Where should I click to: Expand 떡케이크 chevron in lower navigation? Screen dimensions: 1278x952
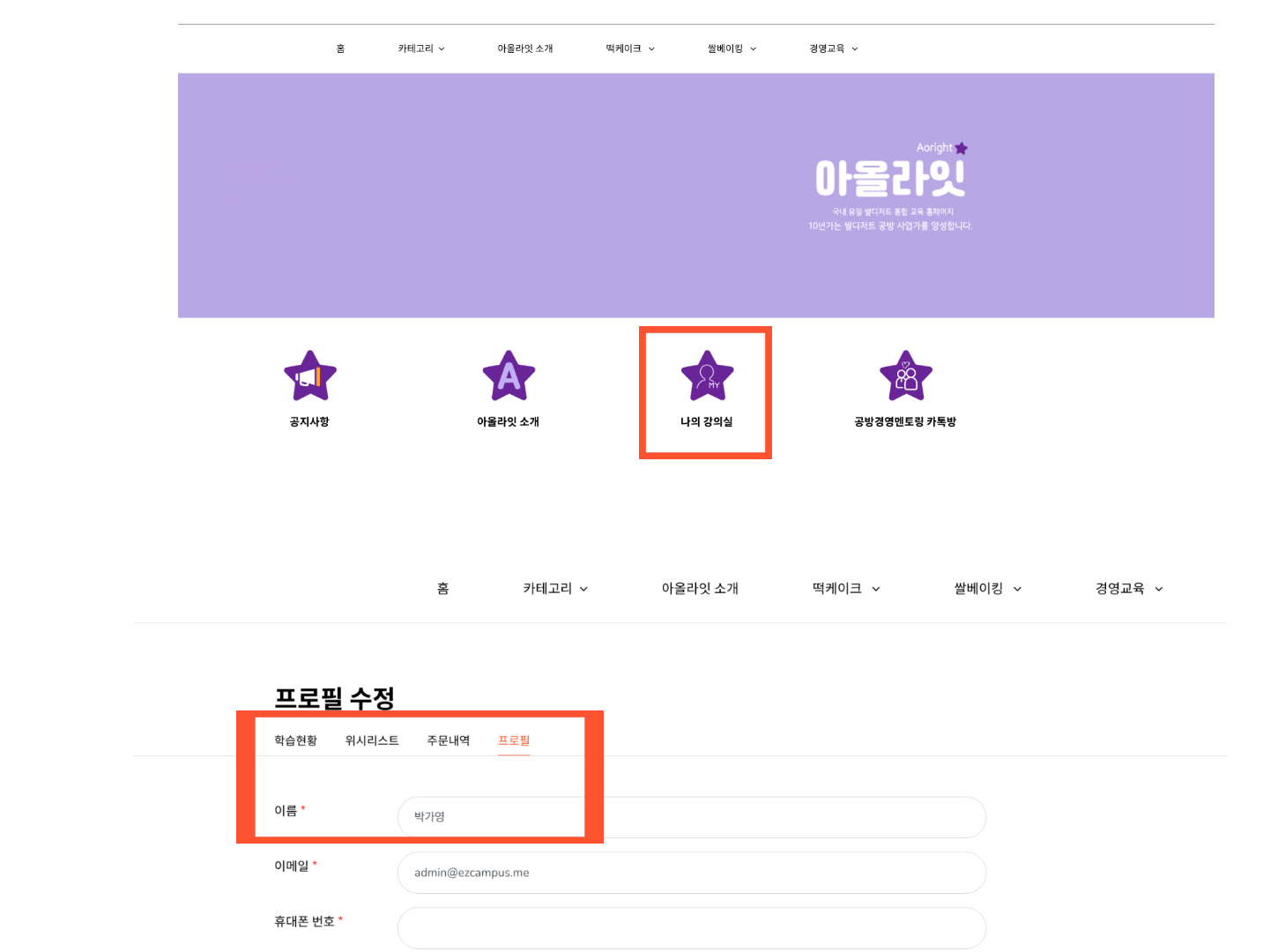coord(876,589)
